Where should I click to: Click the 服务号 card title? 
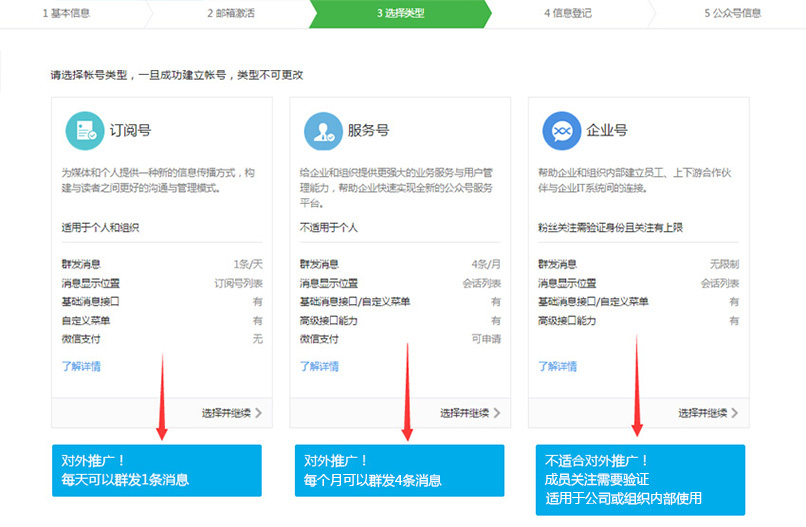tap(368, 130)
